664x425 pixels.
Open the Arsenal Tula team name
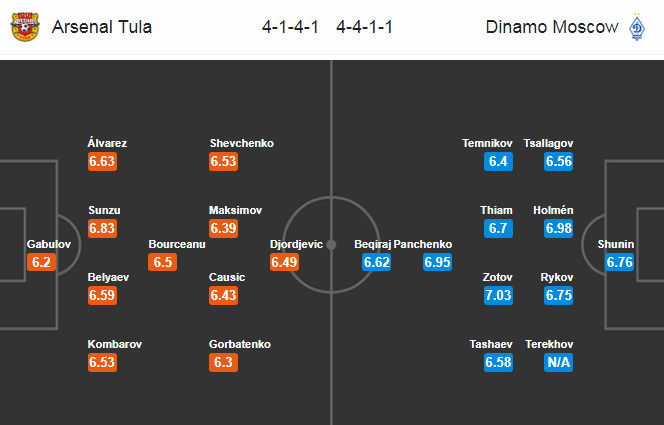[102, 27]
